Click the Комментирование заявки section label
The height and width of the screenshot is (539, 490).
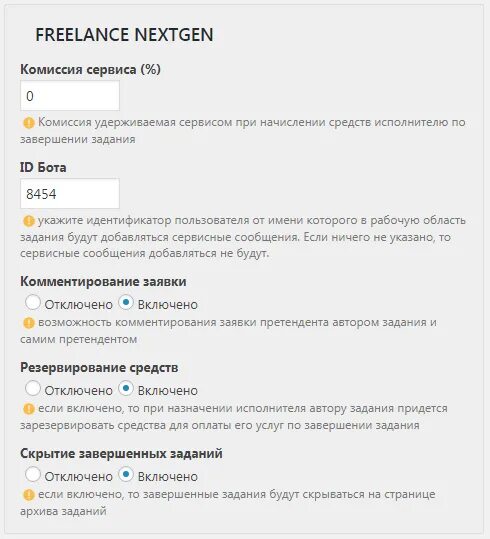pyautogui.click(x=103, y=282)
